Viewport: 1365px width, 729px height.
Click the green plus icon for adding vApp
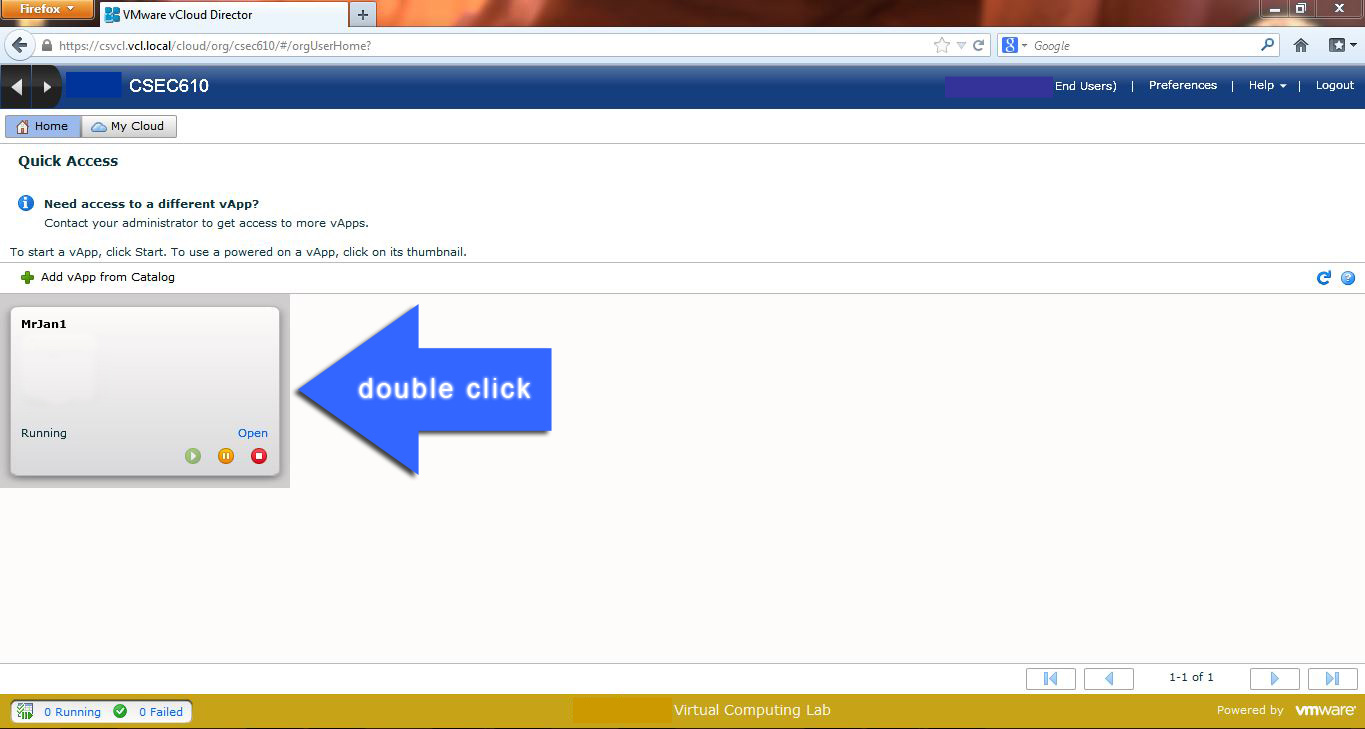pyautogui.click(x=27, y=277)
